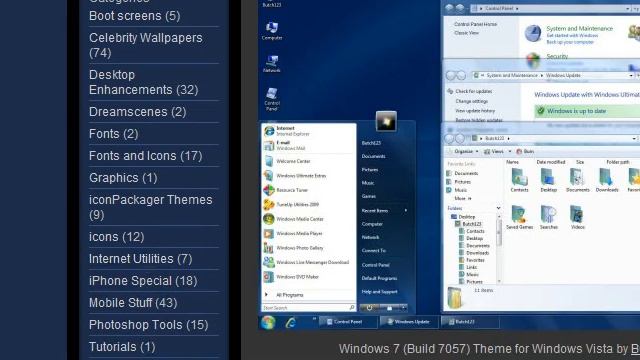Expand Recent Items submenu arrow

[406, 211]
